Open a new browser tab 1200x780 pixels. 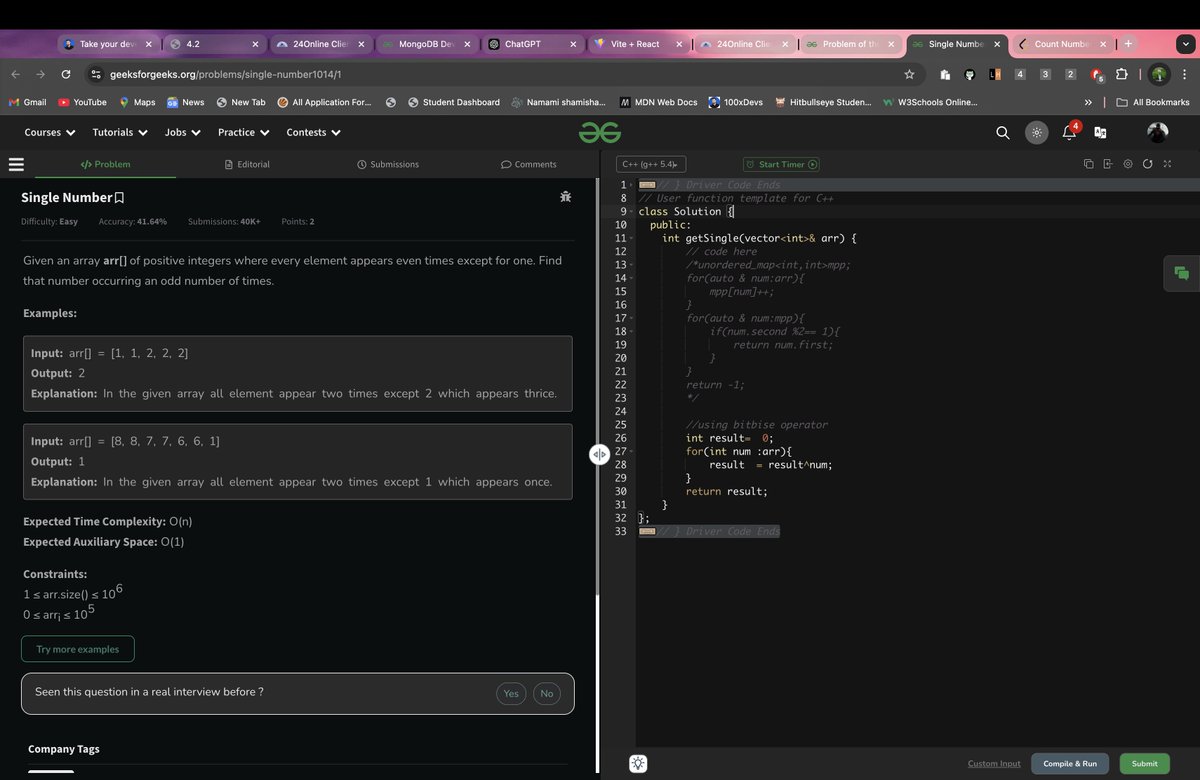[x=1128, y=44]
